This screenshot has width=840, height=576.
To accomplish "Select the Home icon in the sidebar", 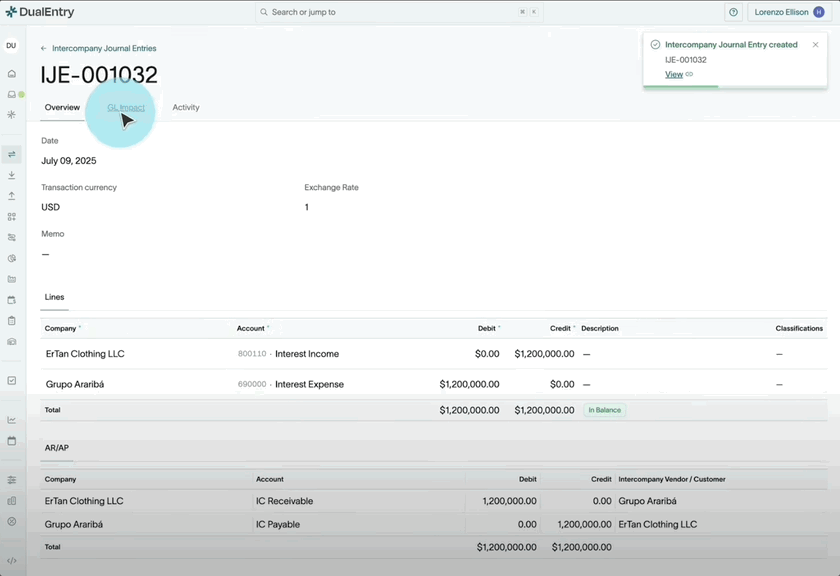I will click(12, 74).
